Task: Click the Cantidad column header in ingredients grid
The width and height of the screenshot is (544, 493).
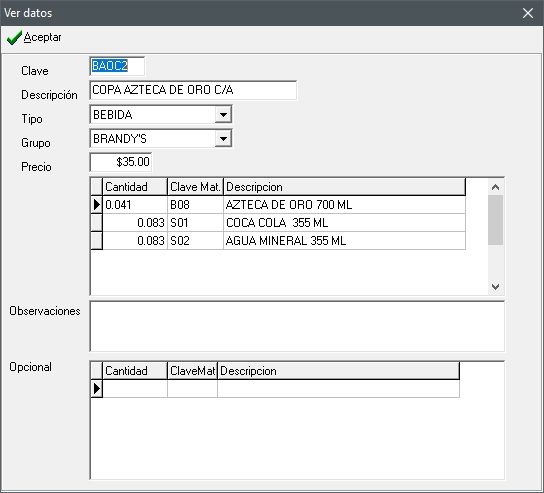Action: pos(135,187)
